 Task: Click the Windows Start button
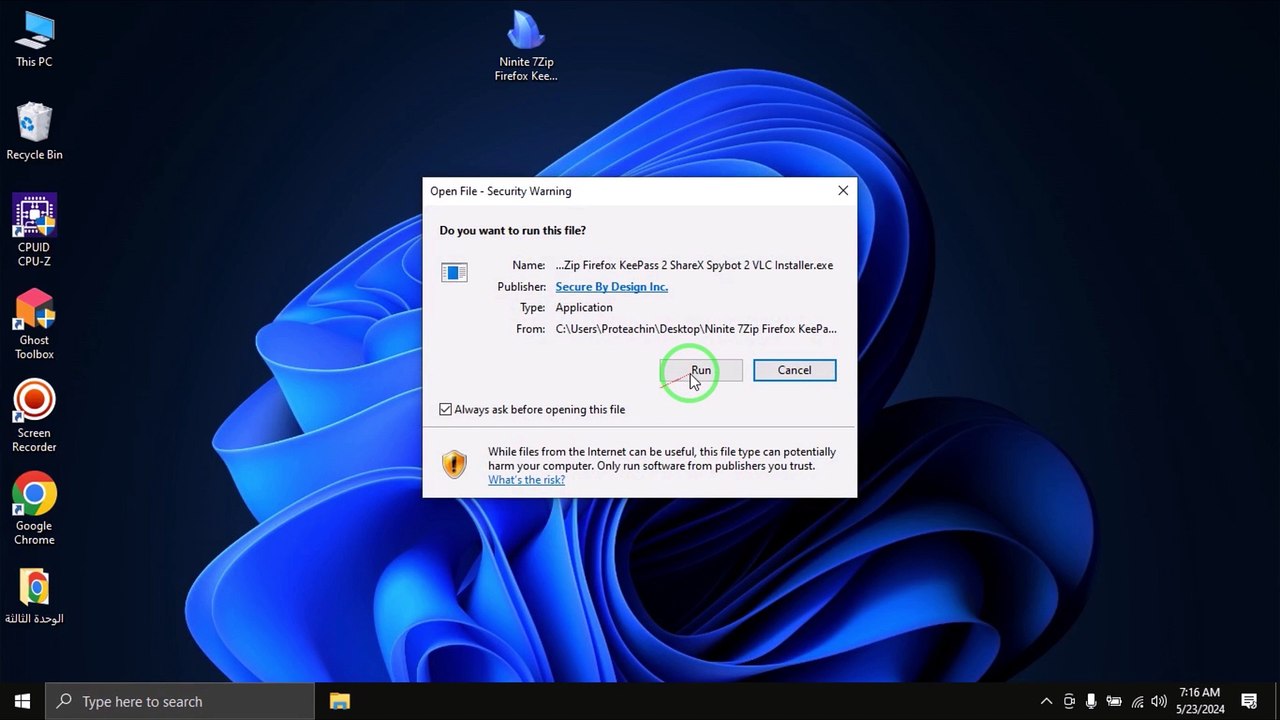(x=22, y=701)
